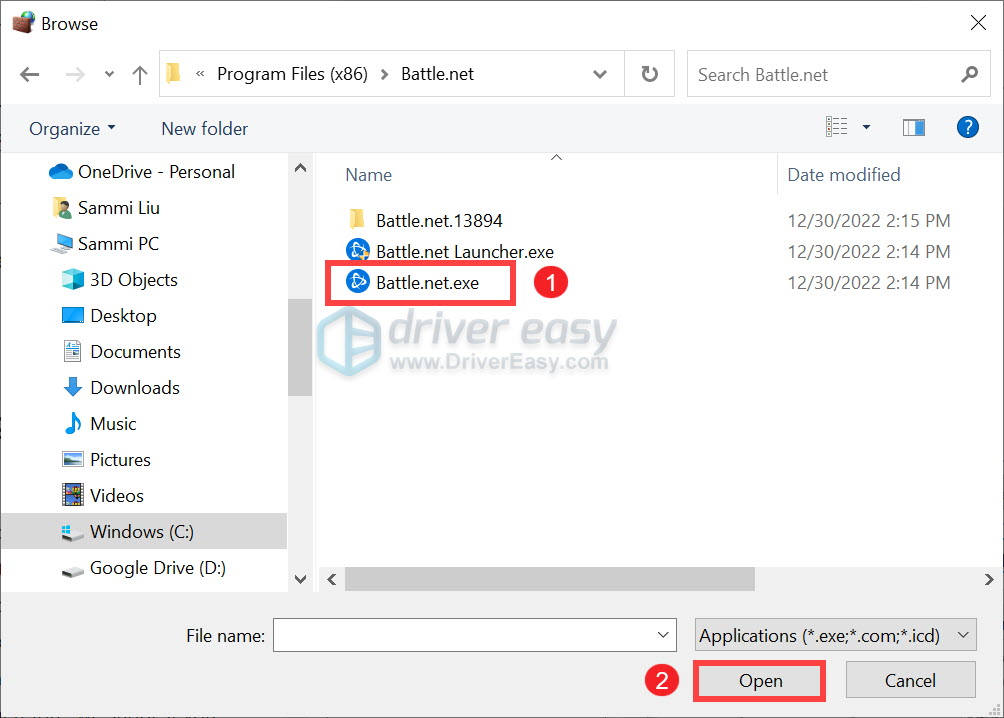Go up one folder level
This screenshot has height=718, width=1004.
click(x=140, y=74)
